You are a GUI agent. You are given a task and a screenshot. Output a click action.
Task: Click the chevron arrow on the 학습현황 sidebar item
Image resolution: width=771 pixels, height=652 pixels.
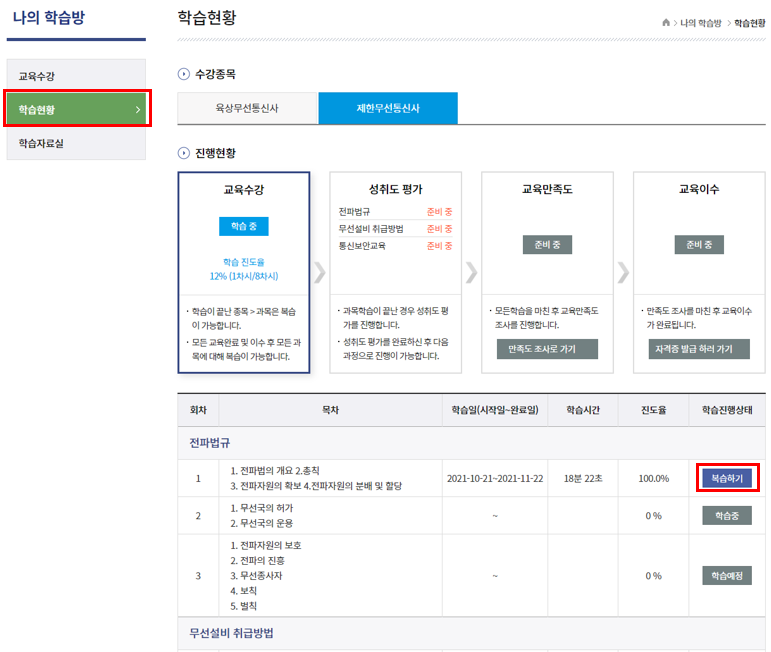(x=137, y=109)
